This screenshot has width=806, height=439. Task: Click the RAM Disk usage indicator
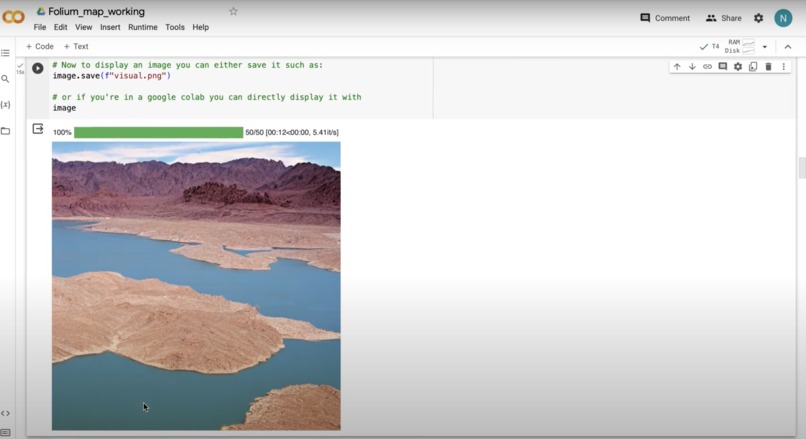[x=739, y=46]
